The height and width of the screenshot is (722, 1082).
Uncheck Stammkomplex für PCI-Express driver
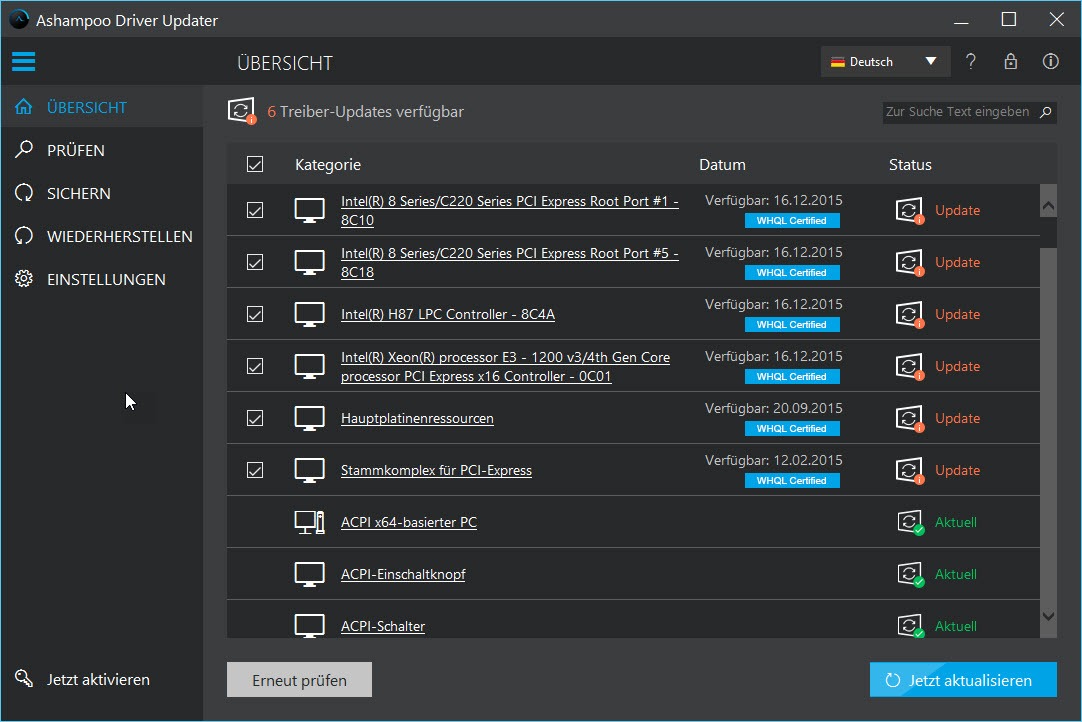pyautogui.click(x=255, y=470)
